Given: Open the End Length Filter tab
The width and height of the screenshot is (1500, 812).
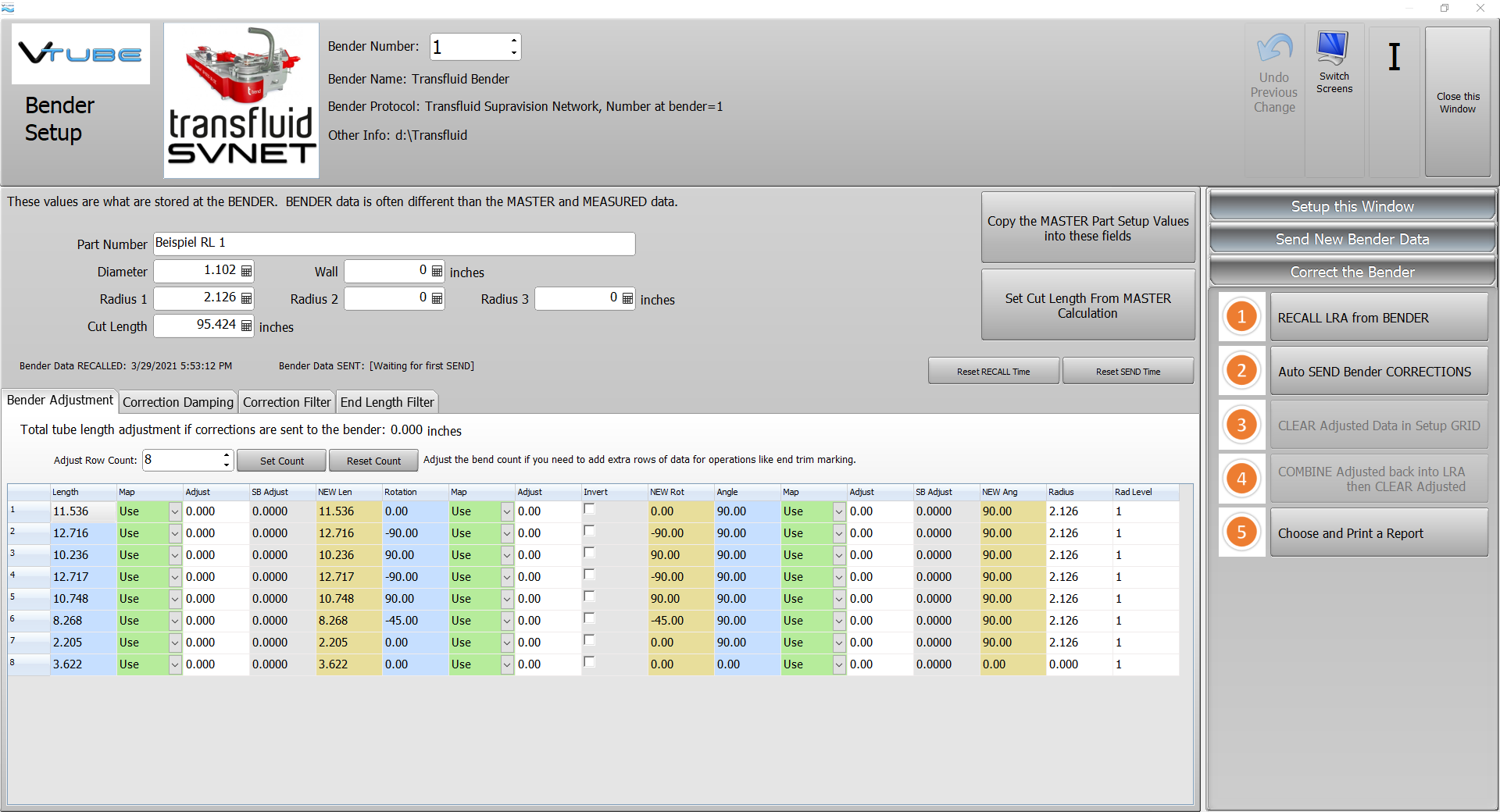Looking at the screenshot, I should (x=387, y=402).
